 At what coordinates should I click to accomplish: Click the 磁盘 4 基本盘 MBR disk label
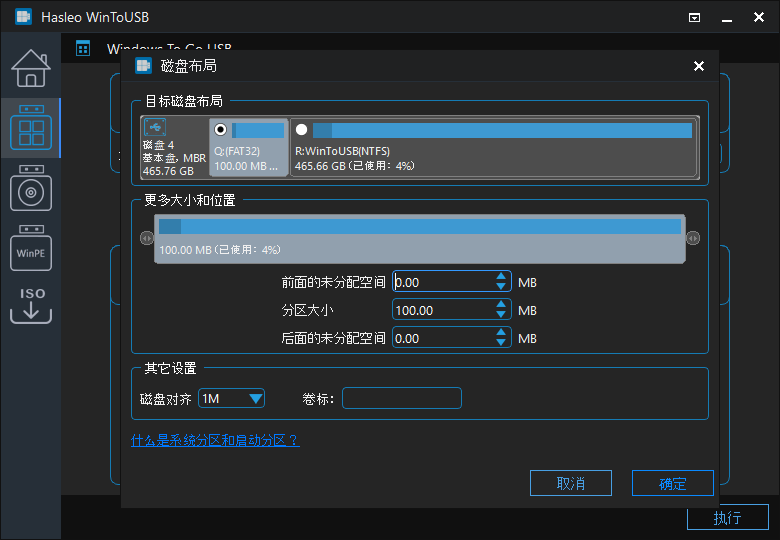click(x=174, y=158)
